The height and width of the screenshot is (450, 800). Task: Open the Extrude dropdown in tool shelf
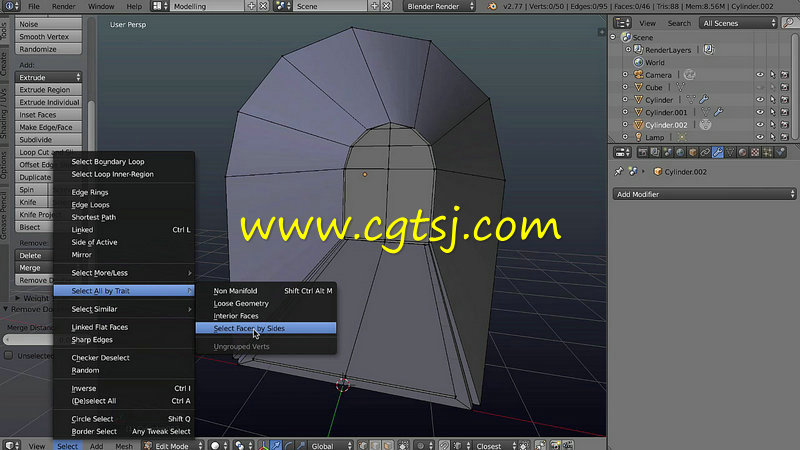coord(48,77)
